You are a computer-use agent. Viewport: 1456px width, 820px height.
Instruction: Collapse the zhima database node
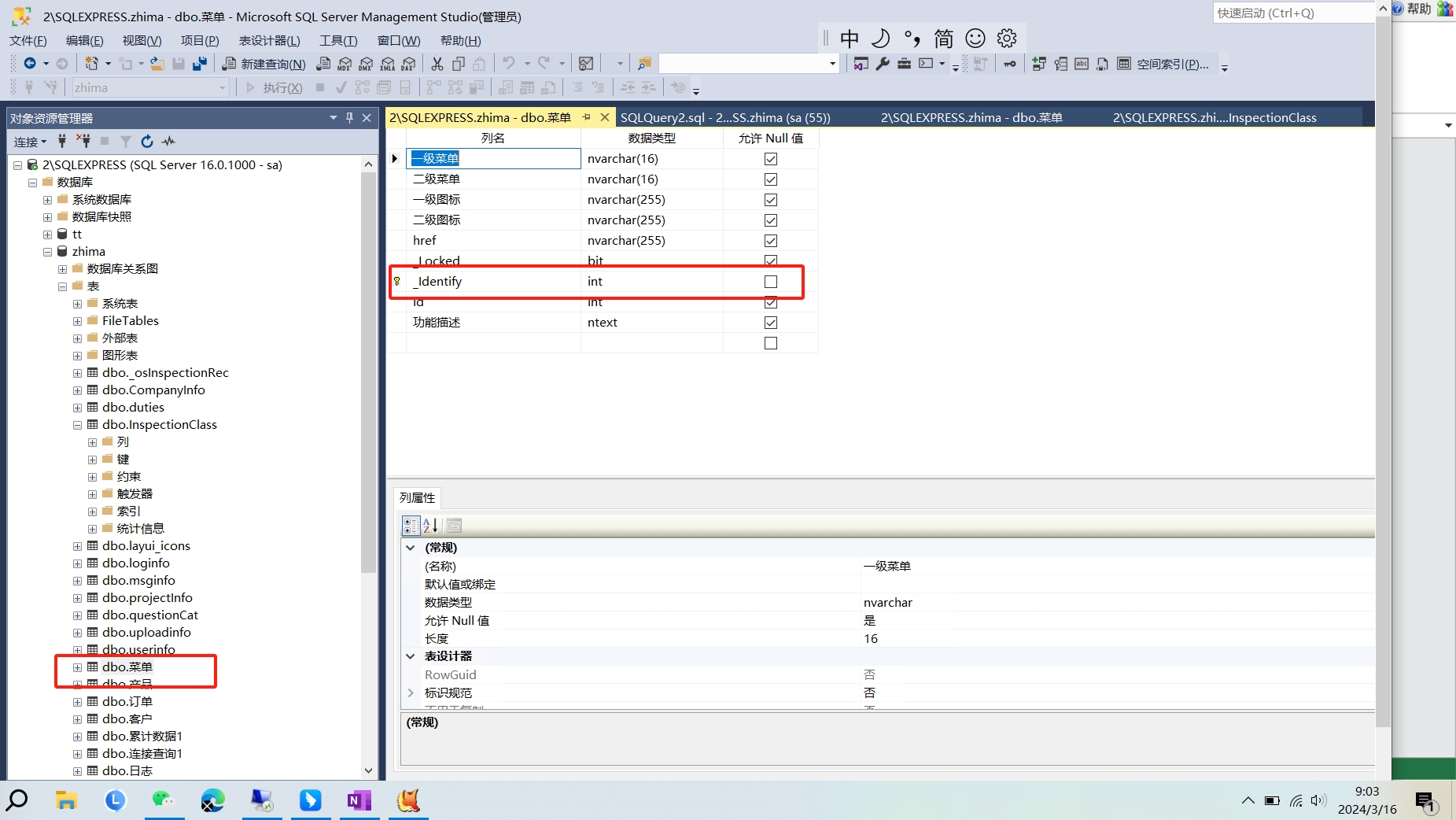(x=48, y=252)
